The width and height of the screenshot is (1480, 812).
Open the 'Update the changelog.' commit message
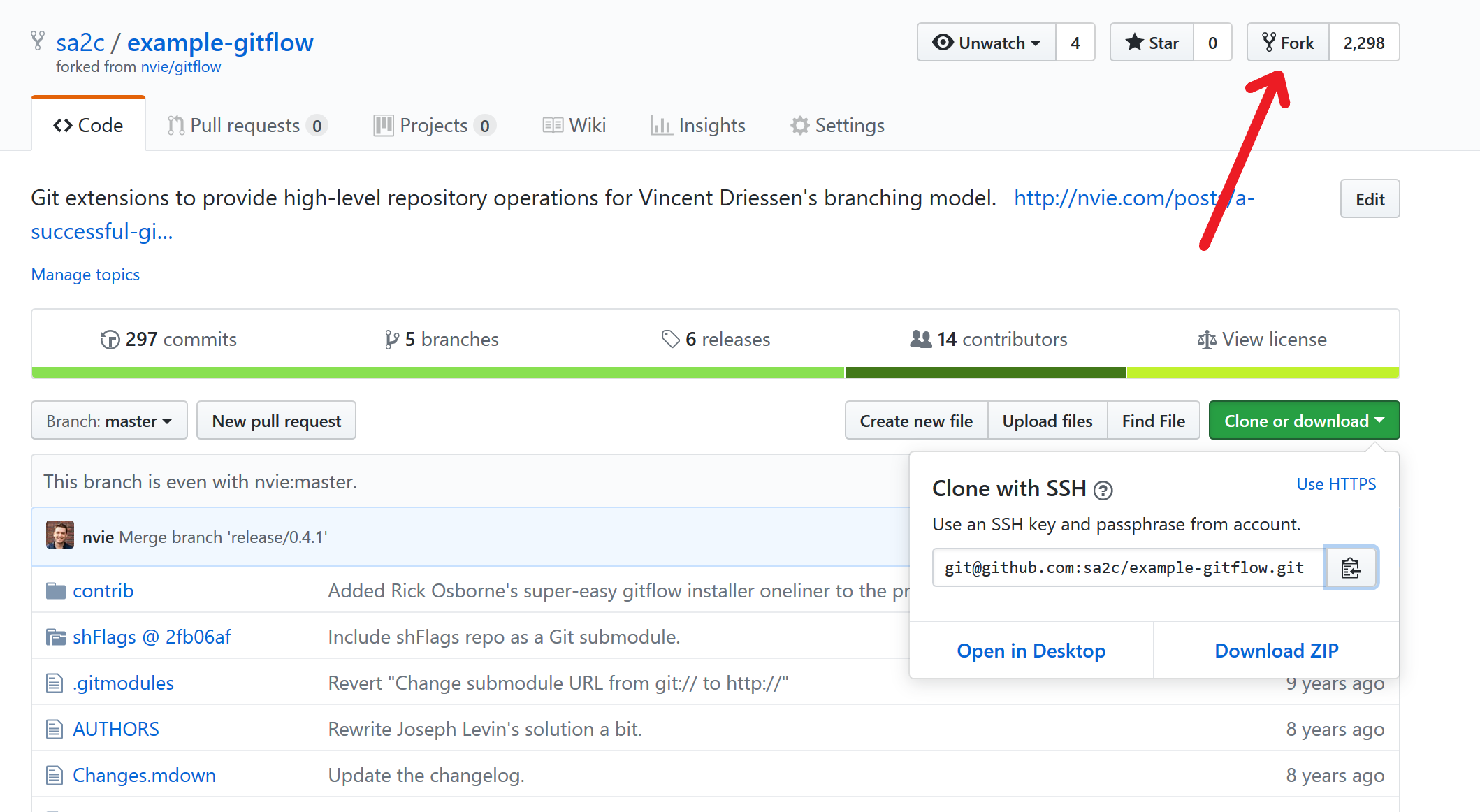pyautogui.click(x=426, y=776)
